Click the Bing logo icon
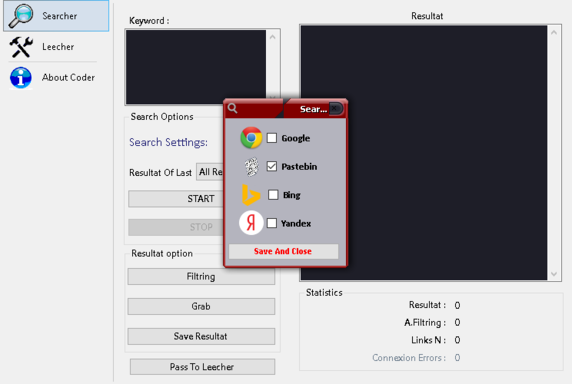Screen dimensions: 572x384 pos(251,195)
